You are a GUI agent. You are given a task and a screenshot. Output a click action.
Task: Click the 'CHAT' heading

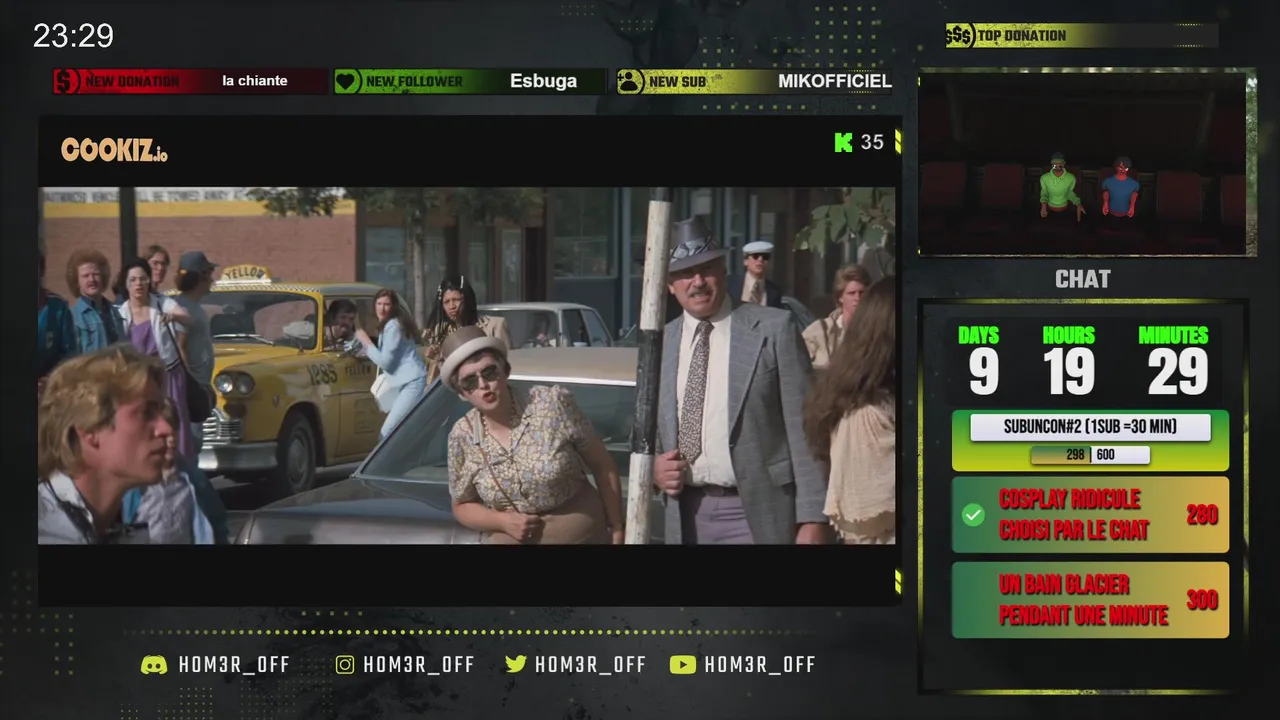pos(1083,279)
